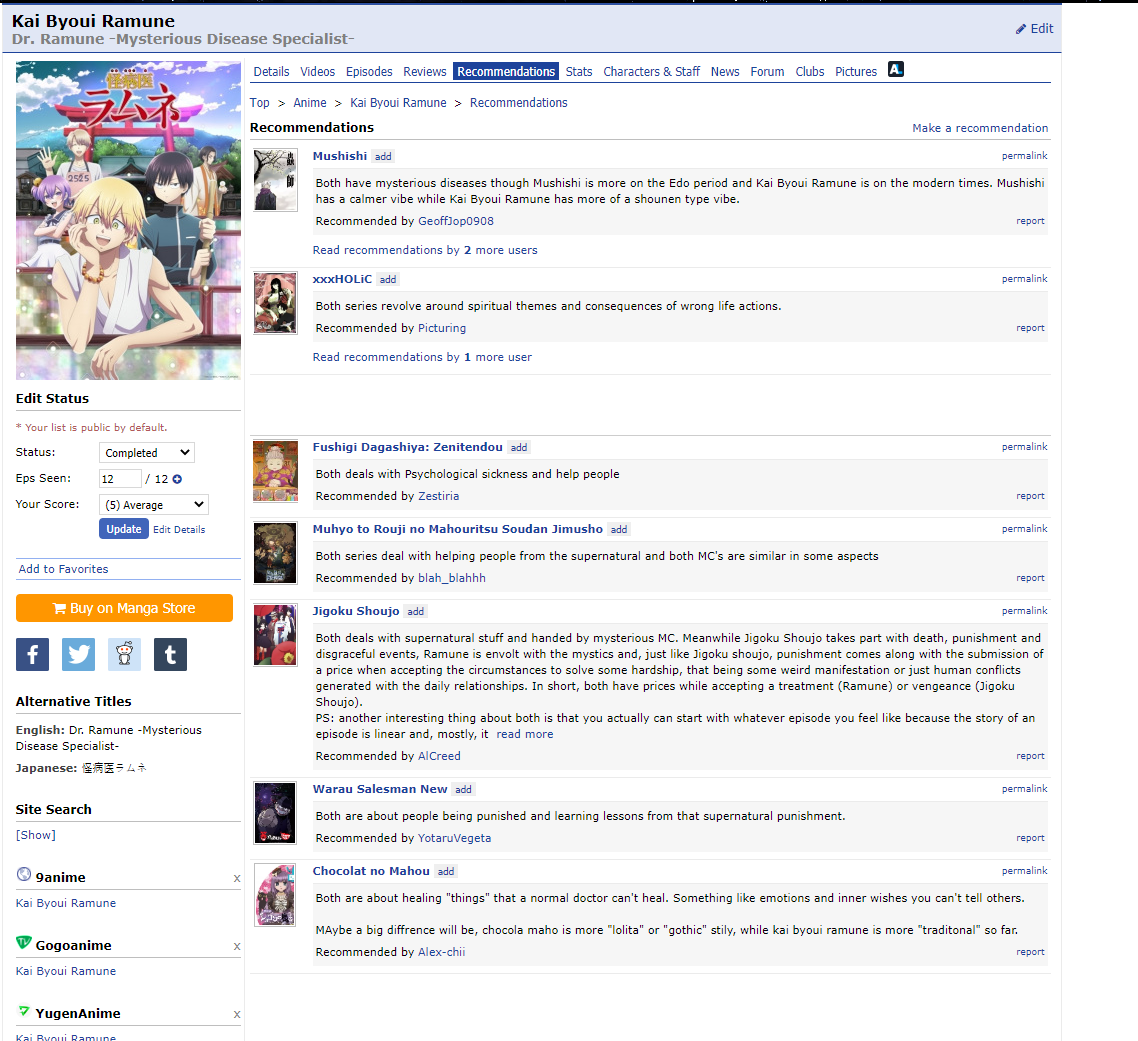Screen dimensions: 1138x1041
Task: Click xxxHOLiC cover thumbnail
Action: 275,303
